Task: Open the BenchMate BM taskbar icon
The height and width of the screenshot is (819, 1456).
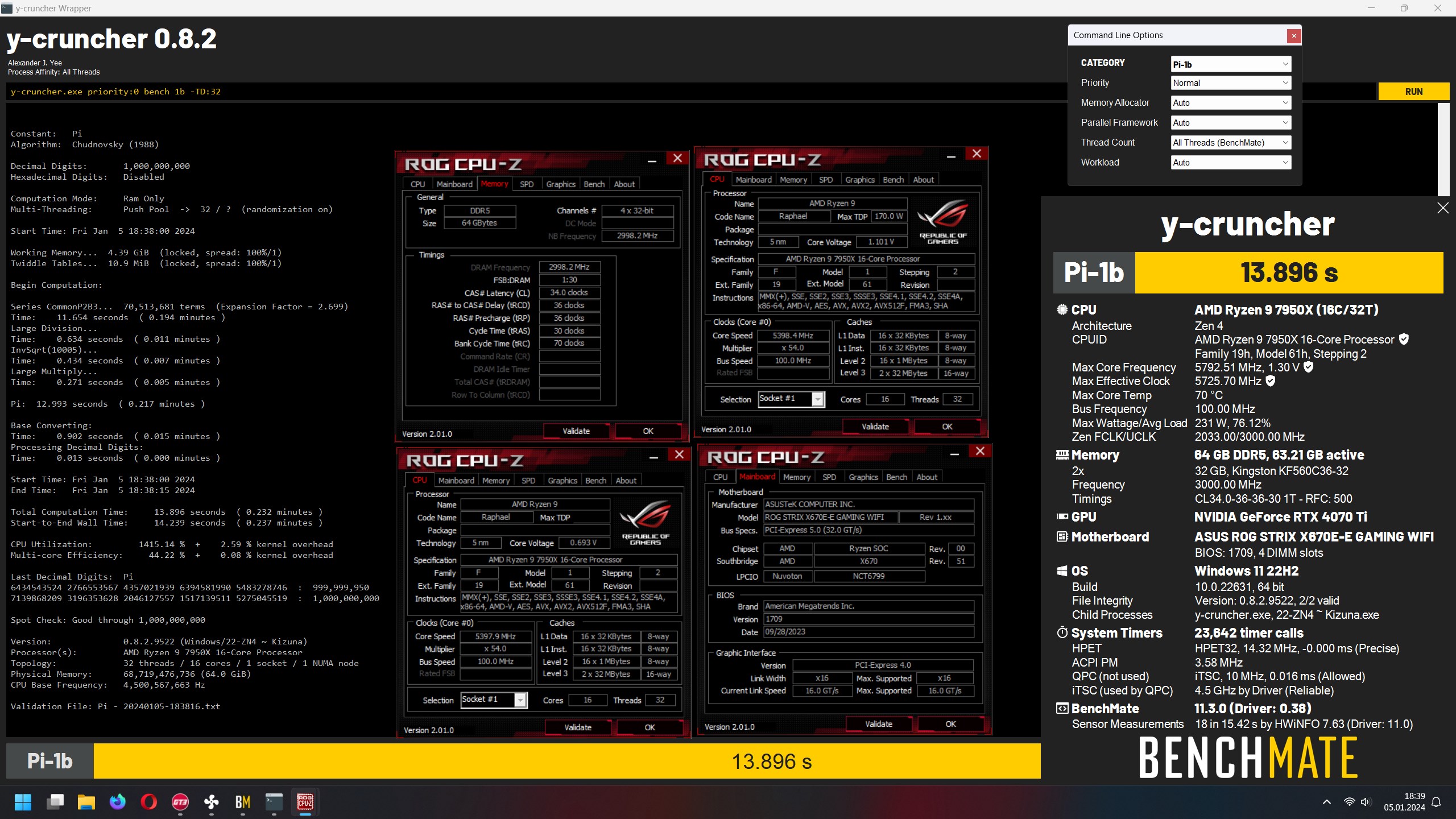Action: pyautogui.click(x=243, y=802)
